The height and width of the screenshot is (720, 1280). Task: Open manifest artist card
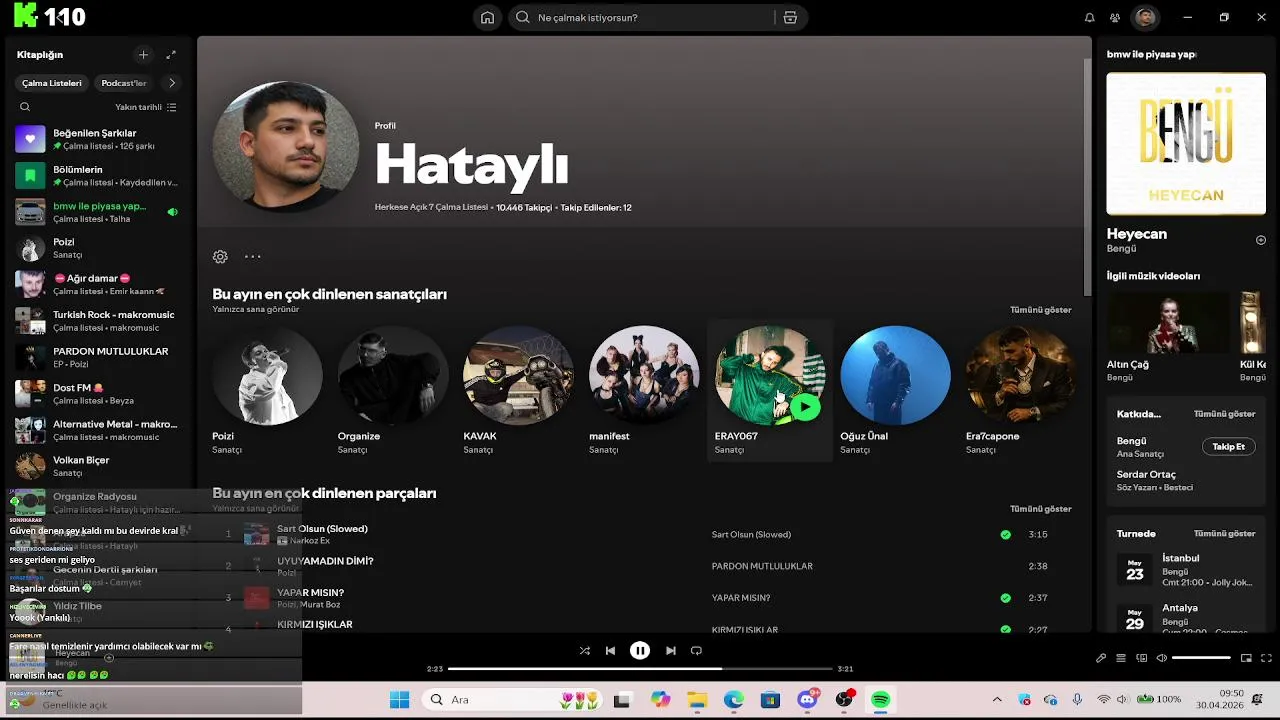point(644,390)
